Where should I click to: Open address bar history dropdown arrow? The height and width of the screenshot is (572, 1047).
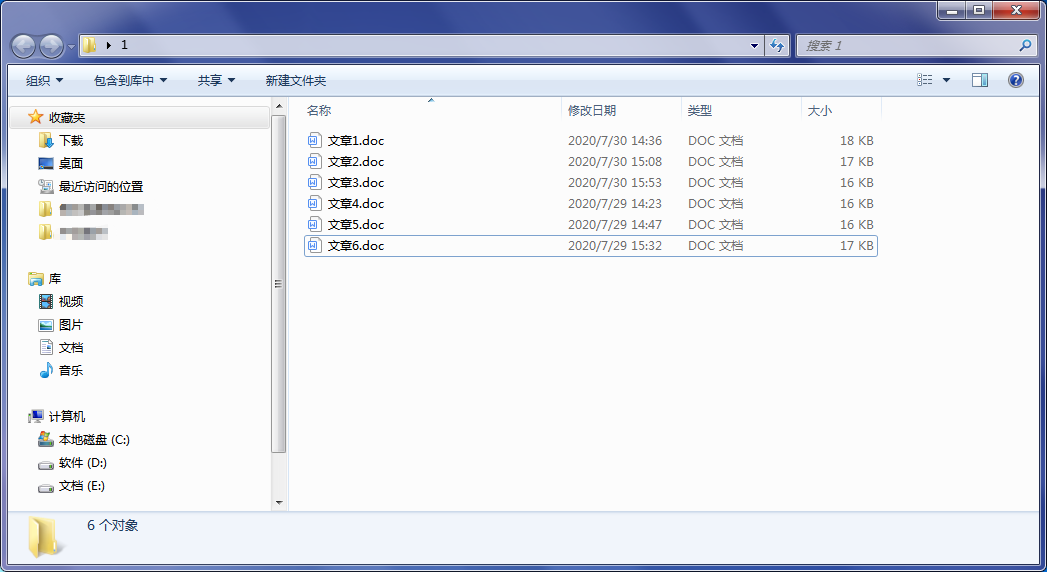[755, 45]
